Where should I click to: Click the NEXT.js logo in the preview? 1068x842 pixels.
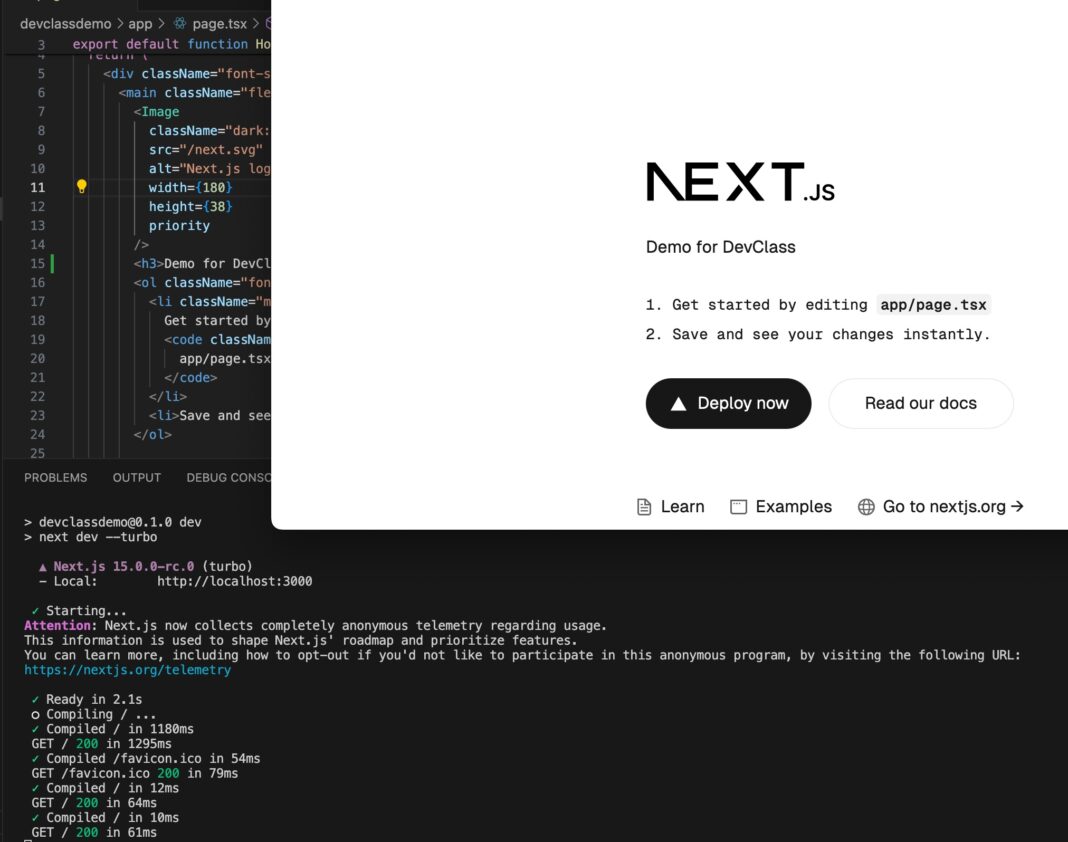[740, 179]
